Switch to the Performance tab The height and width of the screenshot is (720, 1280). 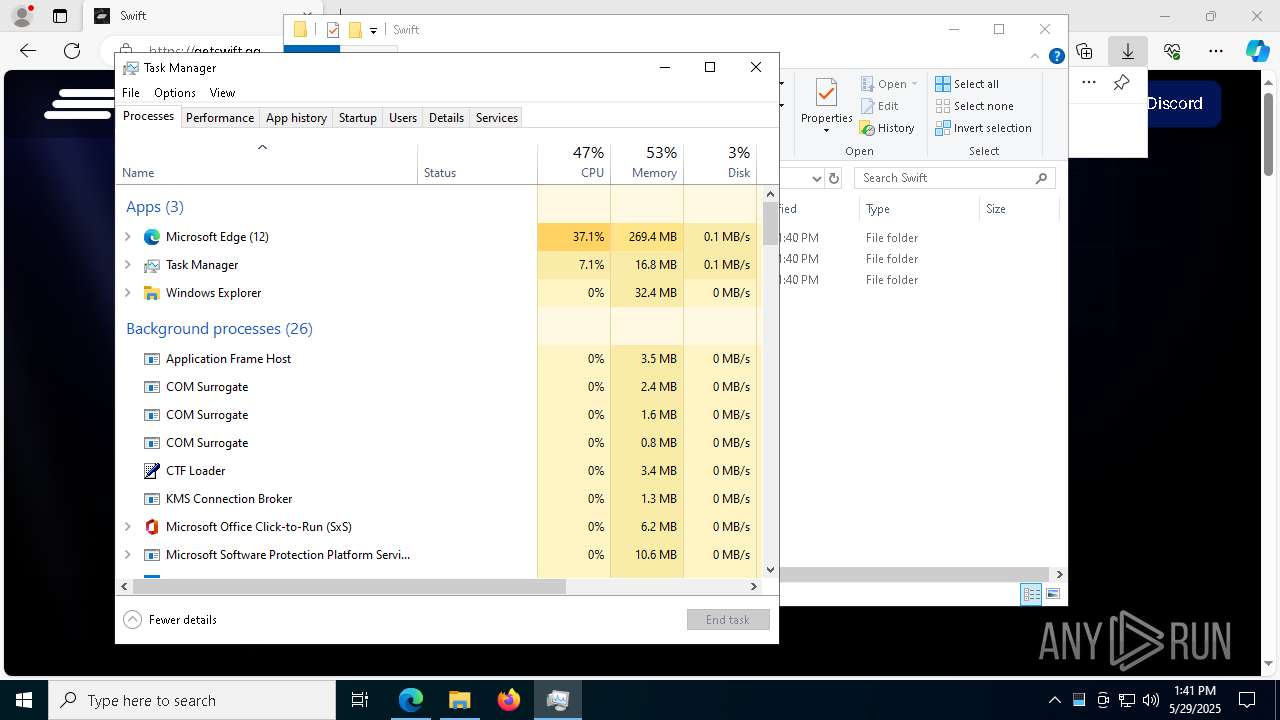tap(220, 118)
